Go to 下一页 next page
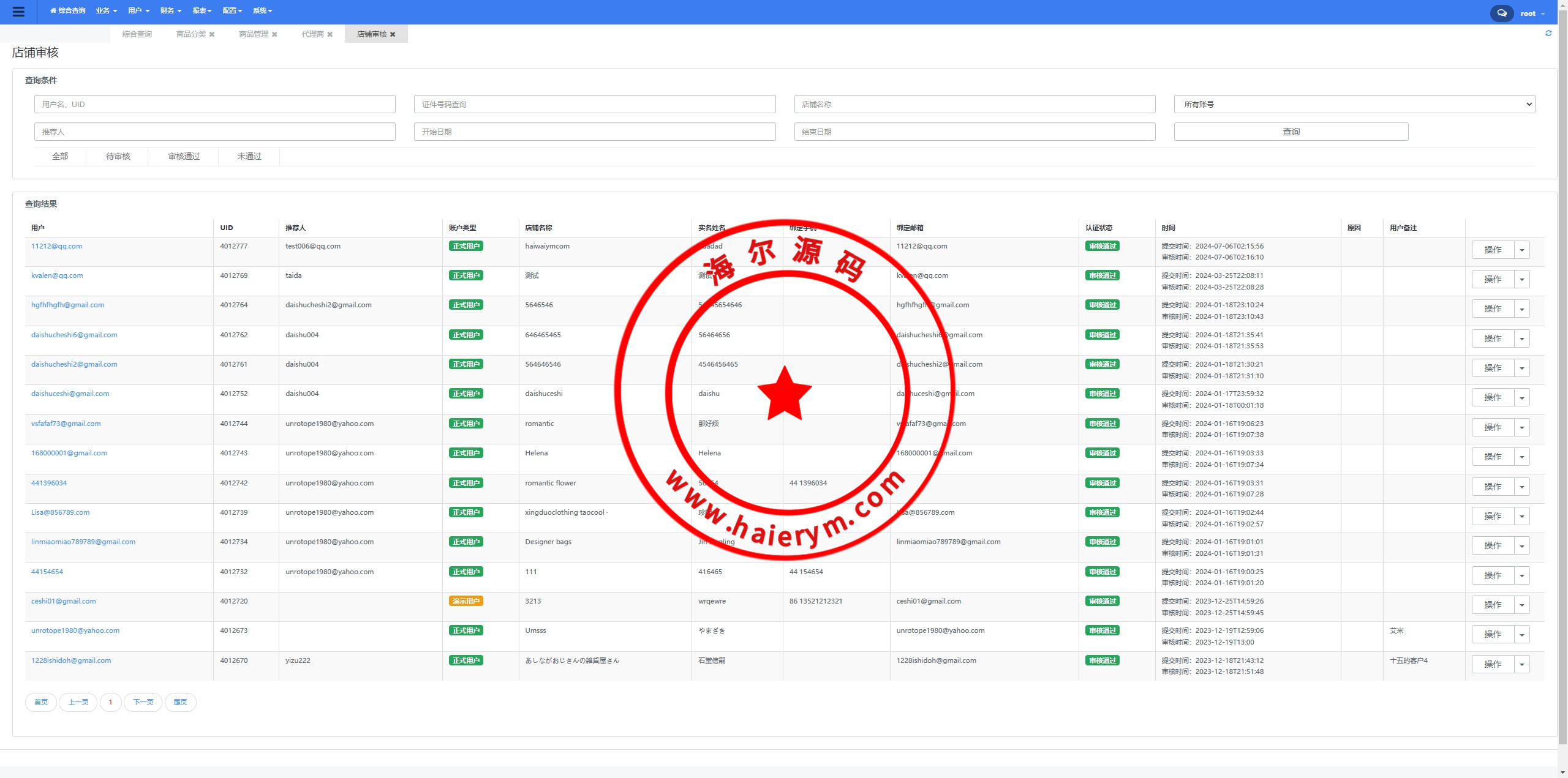Image resolution: width=1568 pixels, height=778 pixels. [143, 702]
